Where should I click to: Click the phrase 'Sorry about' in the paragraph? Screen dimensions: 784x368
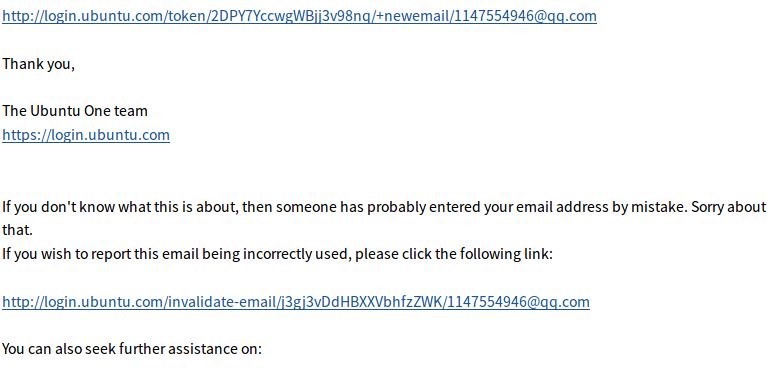tap(728, 206)
